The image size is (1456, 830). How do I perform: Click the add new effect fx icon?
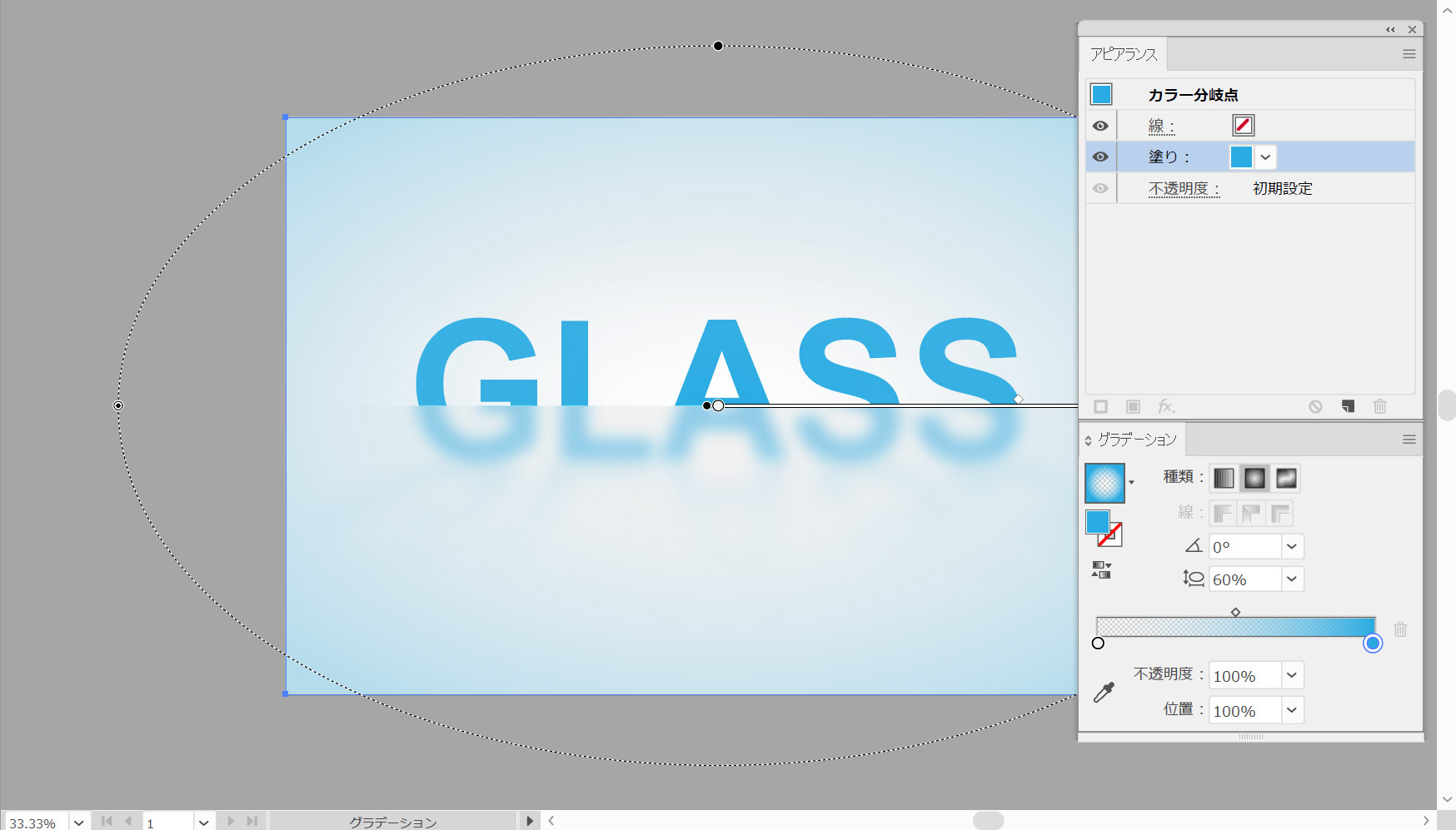tap(1166, 406)
